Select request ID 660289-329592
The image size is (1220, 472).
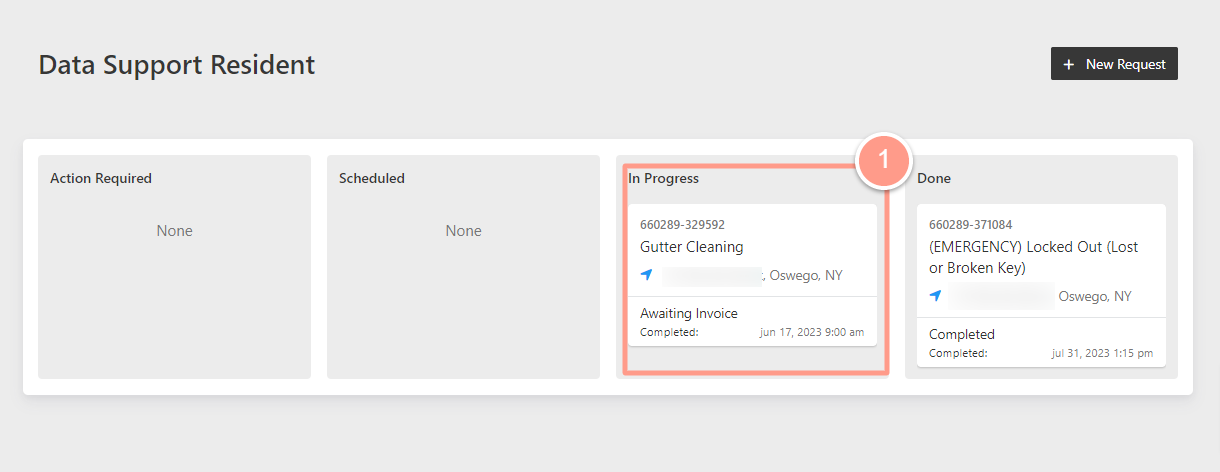coord(682,225)
